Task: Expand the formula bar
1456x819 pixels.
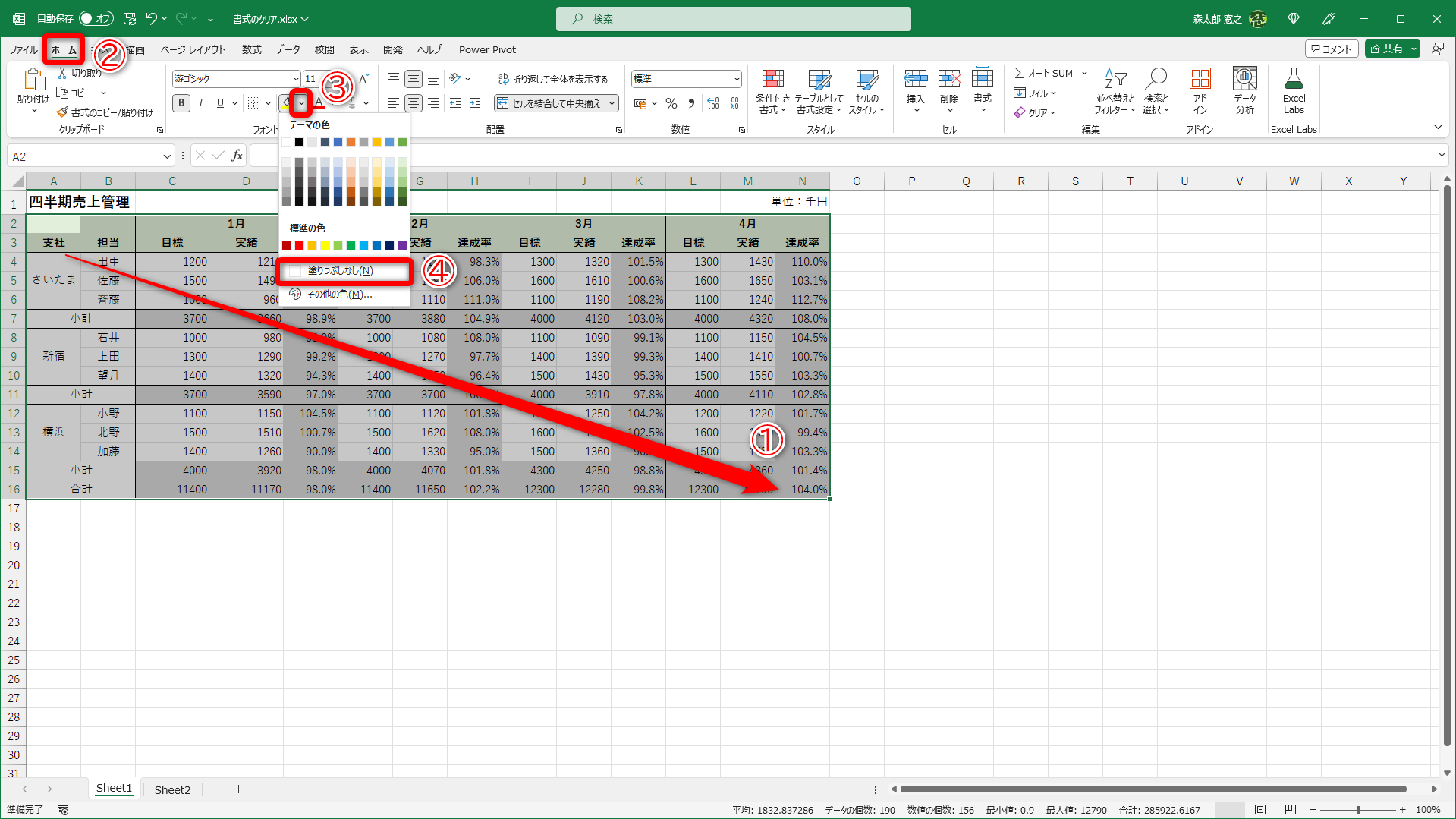Action: [x=1442, y=156]
